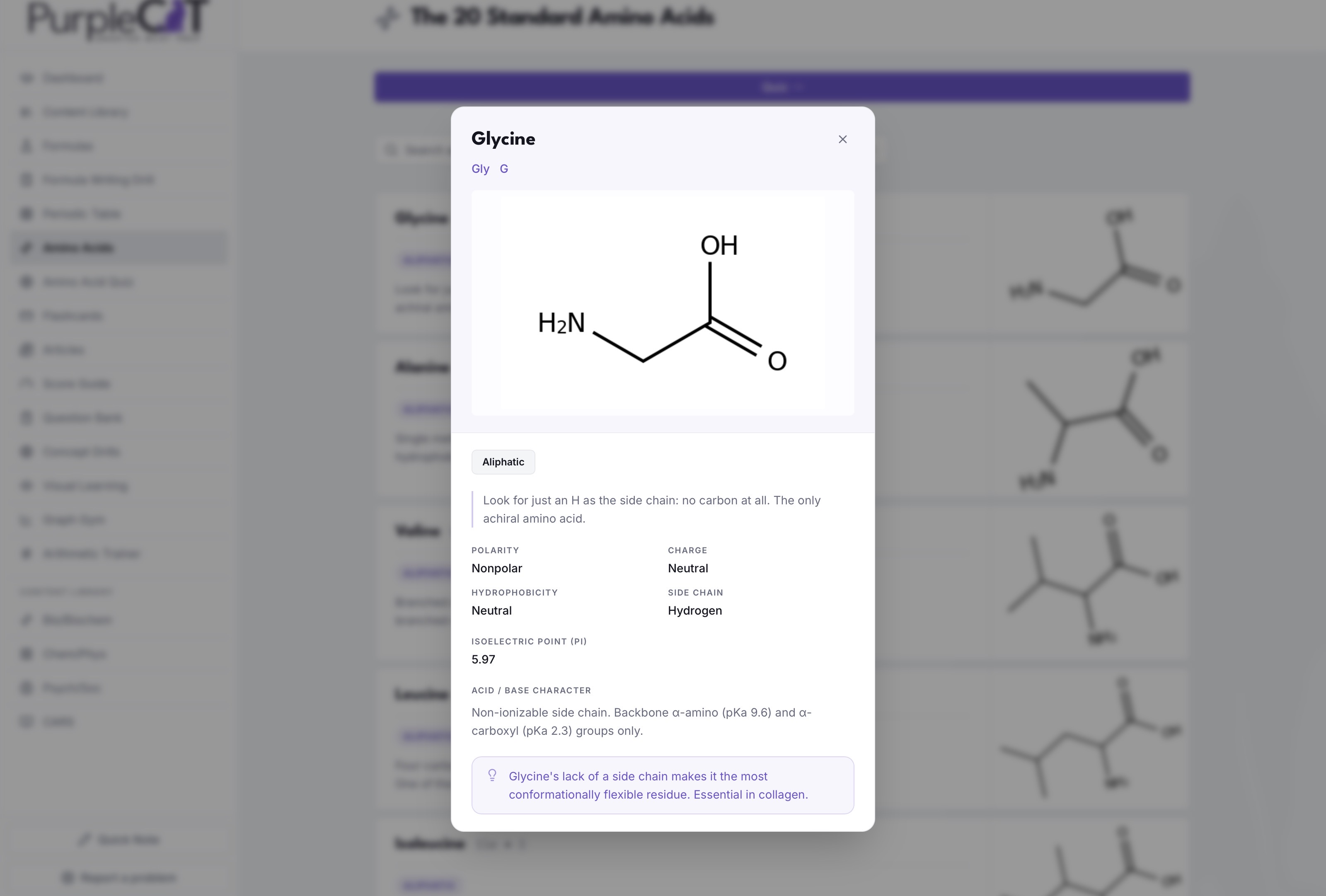Click the 'Gly' three-letter abbreviation
The height and width of the screenshot is (896, 1326).
tap(480, 169)
